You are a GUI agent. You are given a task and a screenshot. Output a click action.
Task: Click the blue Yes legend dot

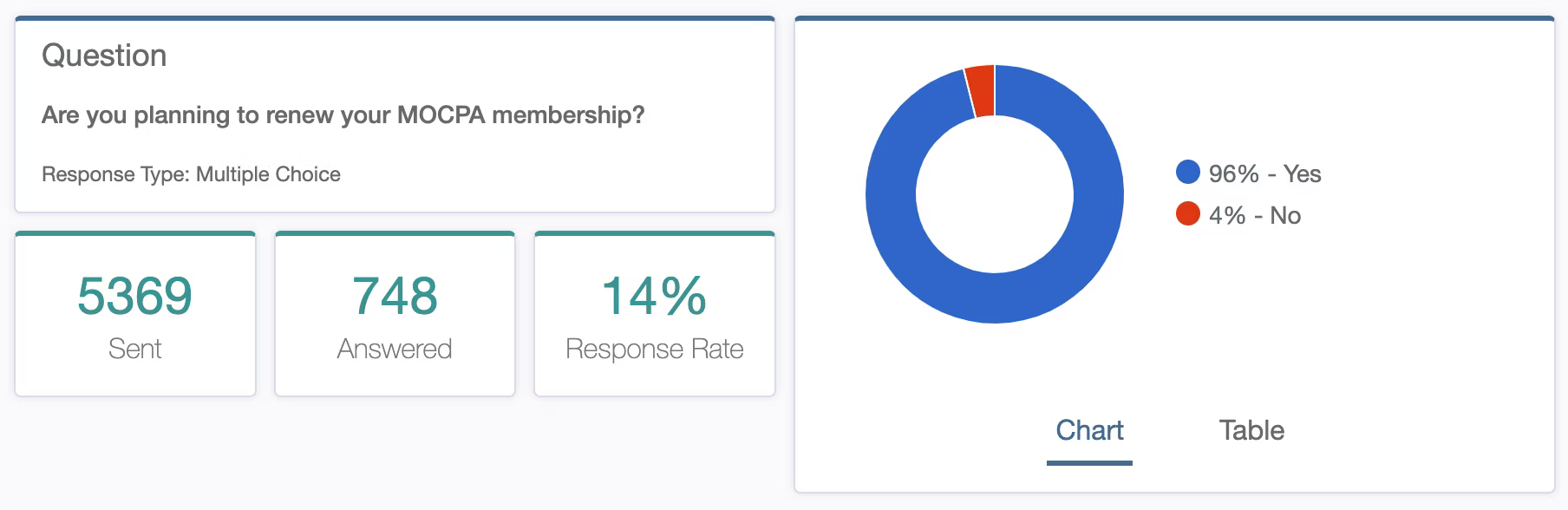click(1187, 172)
